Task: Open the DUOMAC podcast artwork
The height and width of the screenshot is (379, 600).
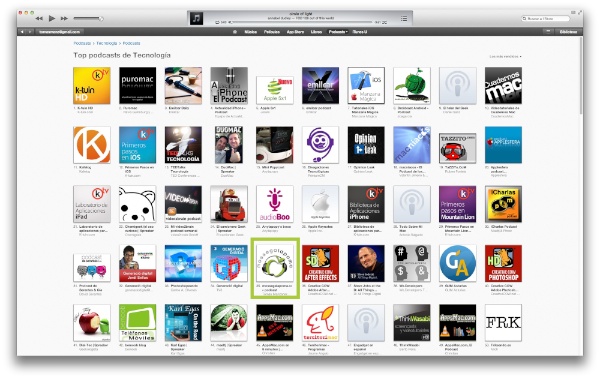Action: 229,145
